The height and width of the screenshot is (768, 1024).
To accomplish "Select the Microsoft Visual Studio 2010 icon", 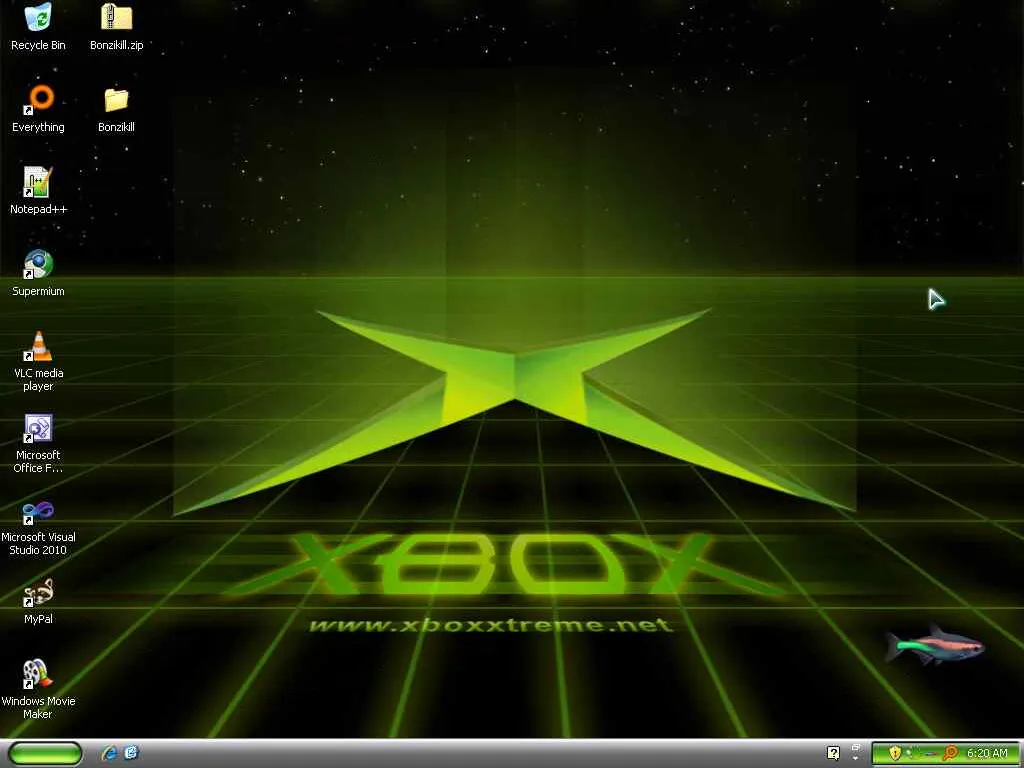I will click(x=38, y=528).
